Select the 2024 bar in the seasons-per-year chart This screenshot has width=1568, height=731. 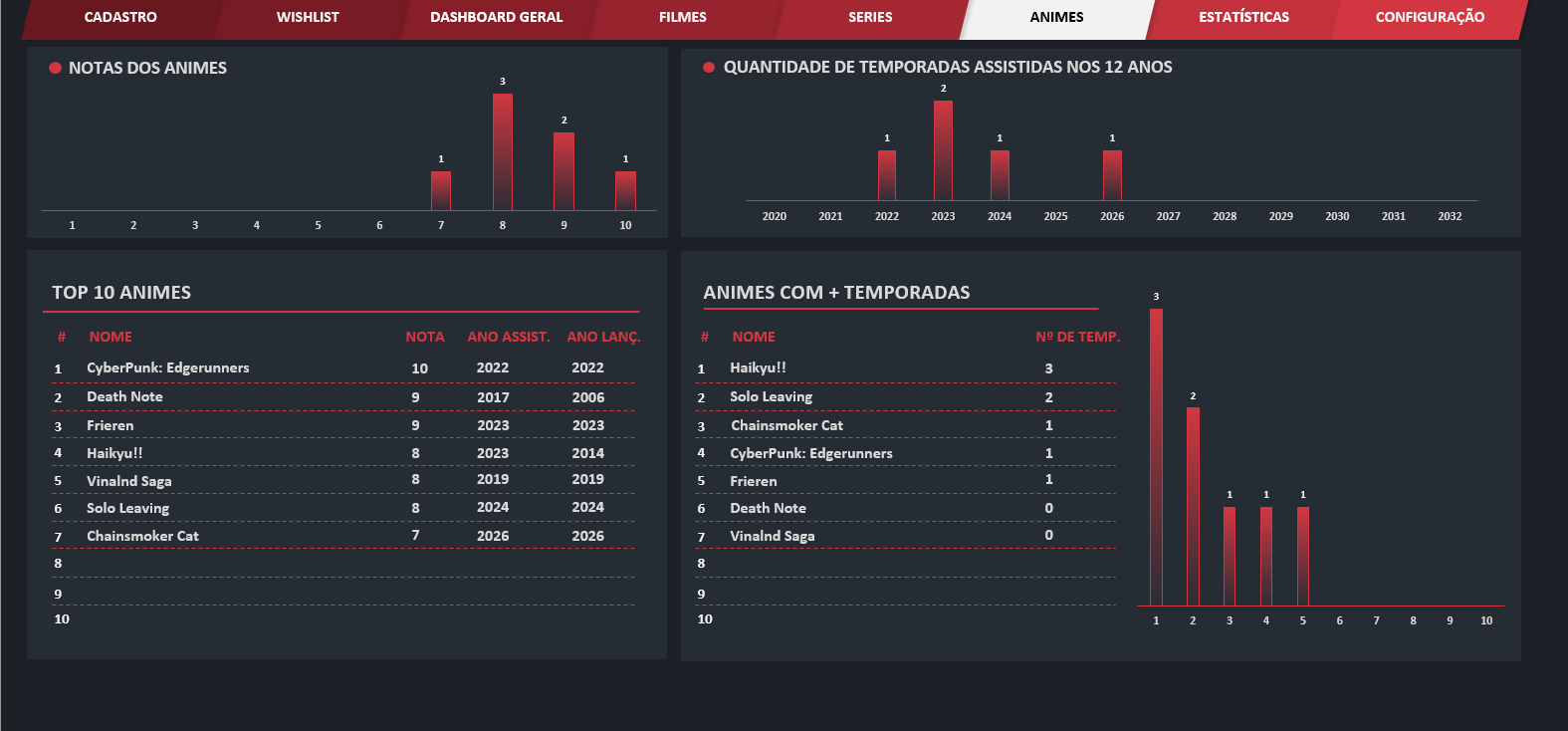point(1000,175)
